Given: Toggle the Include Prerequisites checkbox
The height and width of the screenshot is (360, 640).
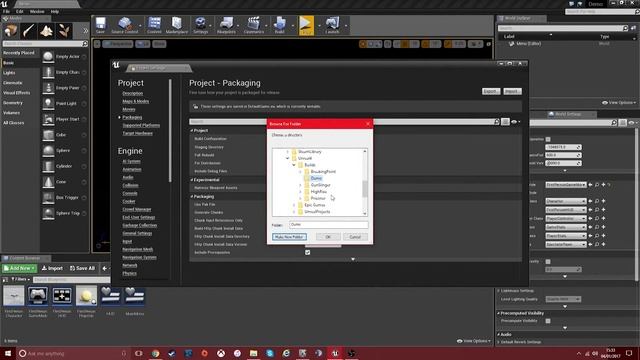Looking at the screenshot, I should 308,253.
